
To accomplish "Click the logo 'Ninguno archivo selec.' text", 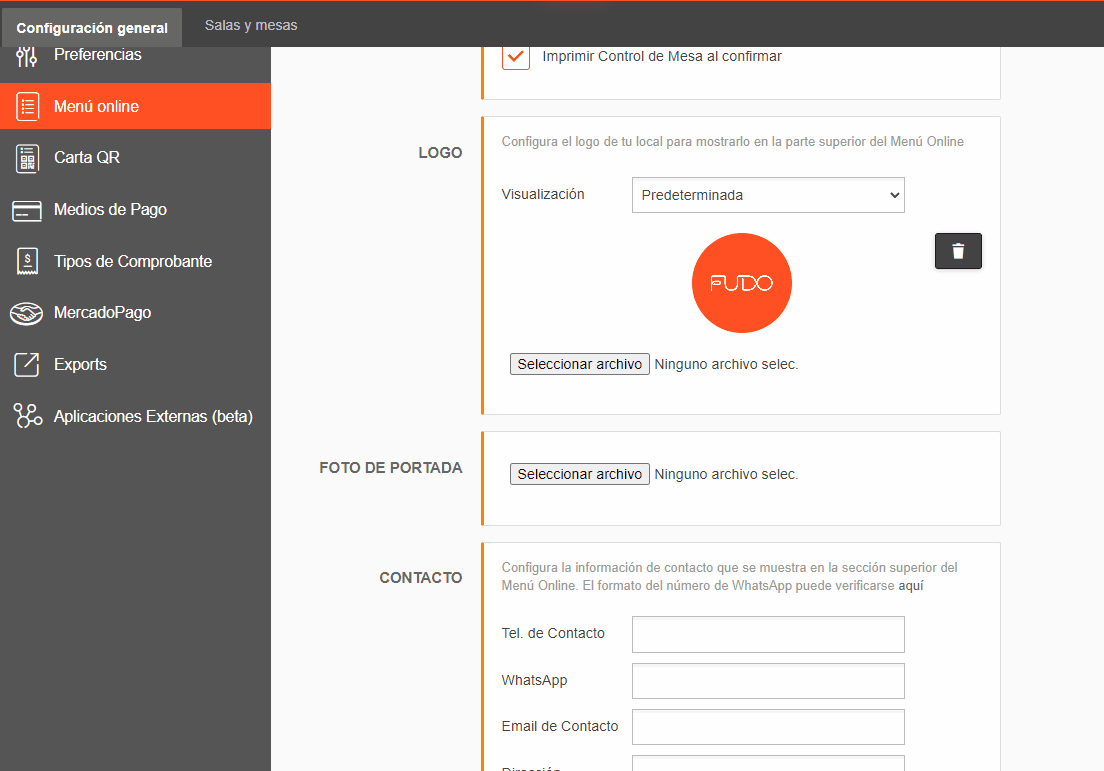I will 726,364.
